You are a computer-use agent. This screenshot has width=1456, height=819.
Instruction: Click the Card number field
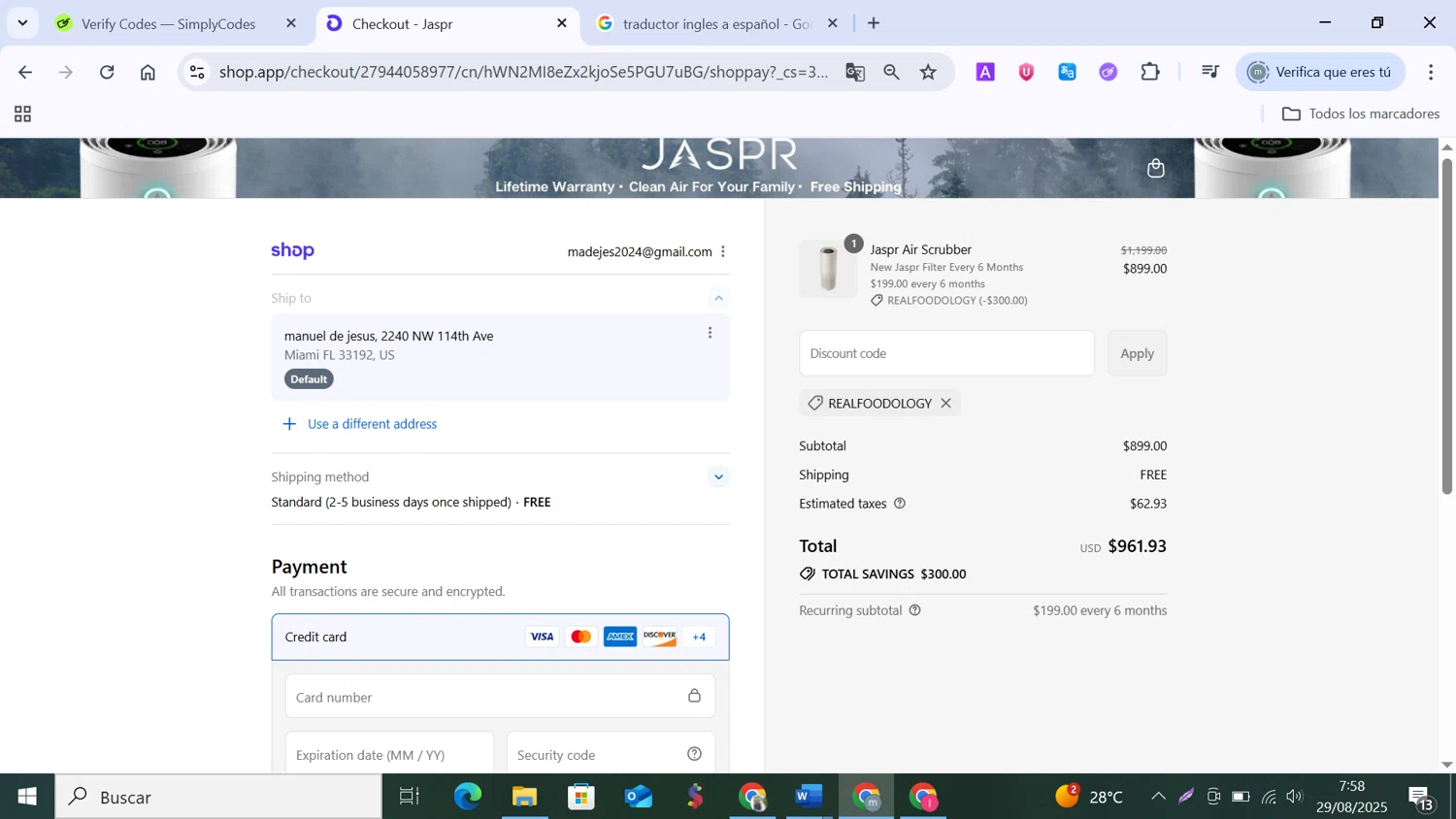[500, 697]
